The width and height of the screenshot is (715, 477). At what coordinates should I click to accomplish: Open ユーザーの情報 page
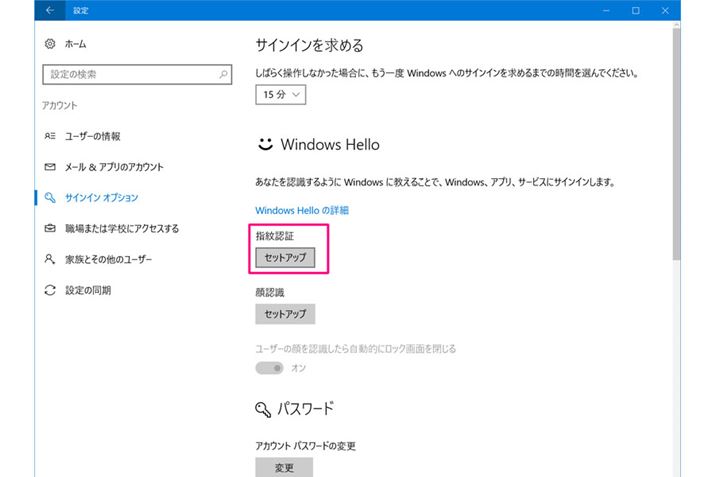(x=93, y=136)
